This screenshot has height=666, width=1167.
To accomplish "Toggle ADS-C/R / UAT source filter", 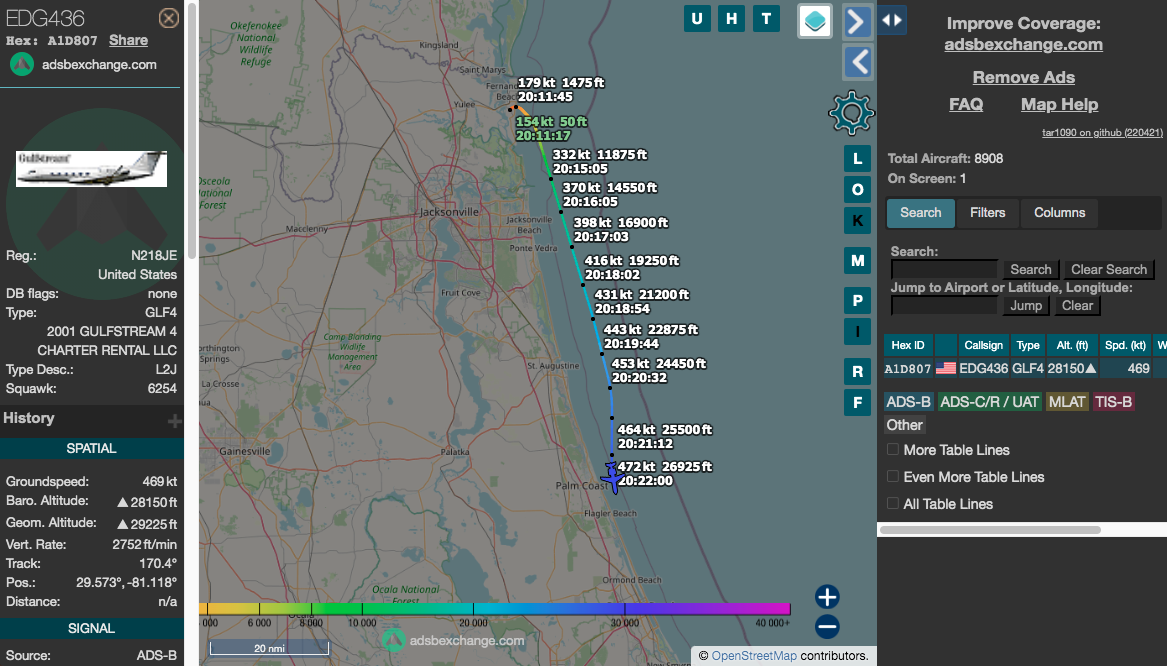I will point(989,402).
